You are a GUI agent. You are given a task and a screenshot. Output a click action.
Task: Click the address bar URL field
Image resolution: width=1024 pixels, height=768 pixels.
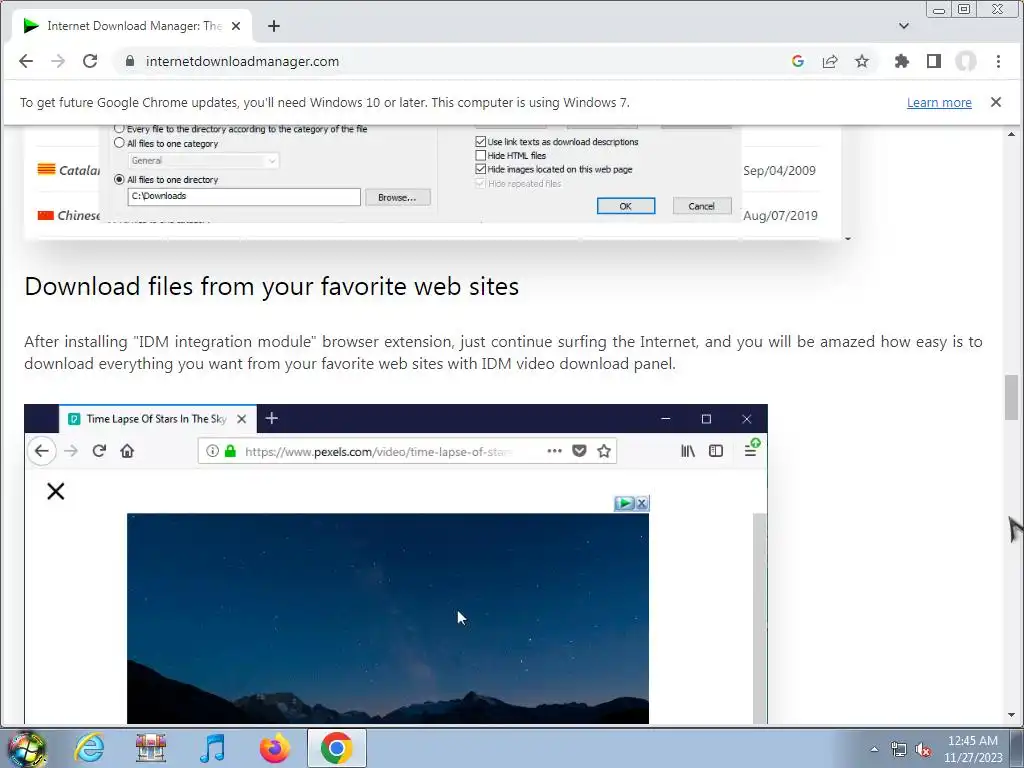pyautogui.click(x=451, y=61)
